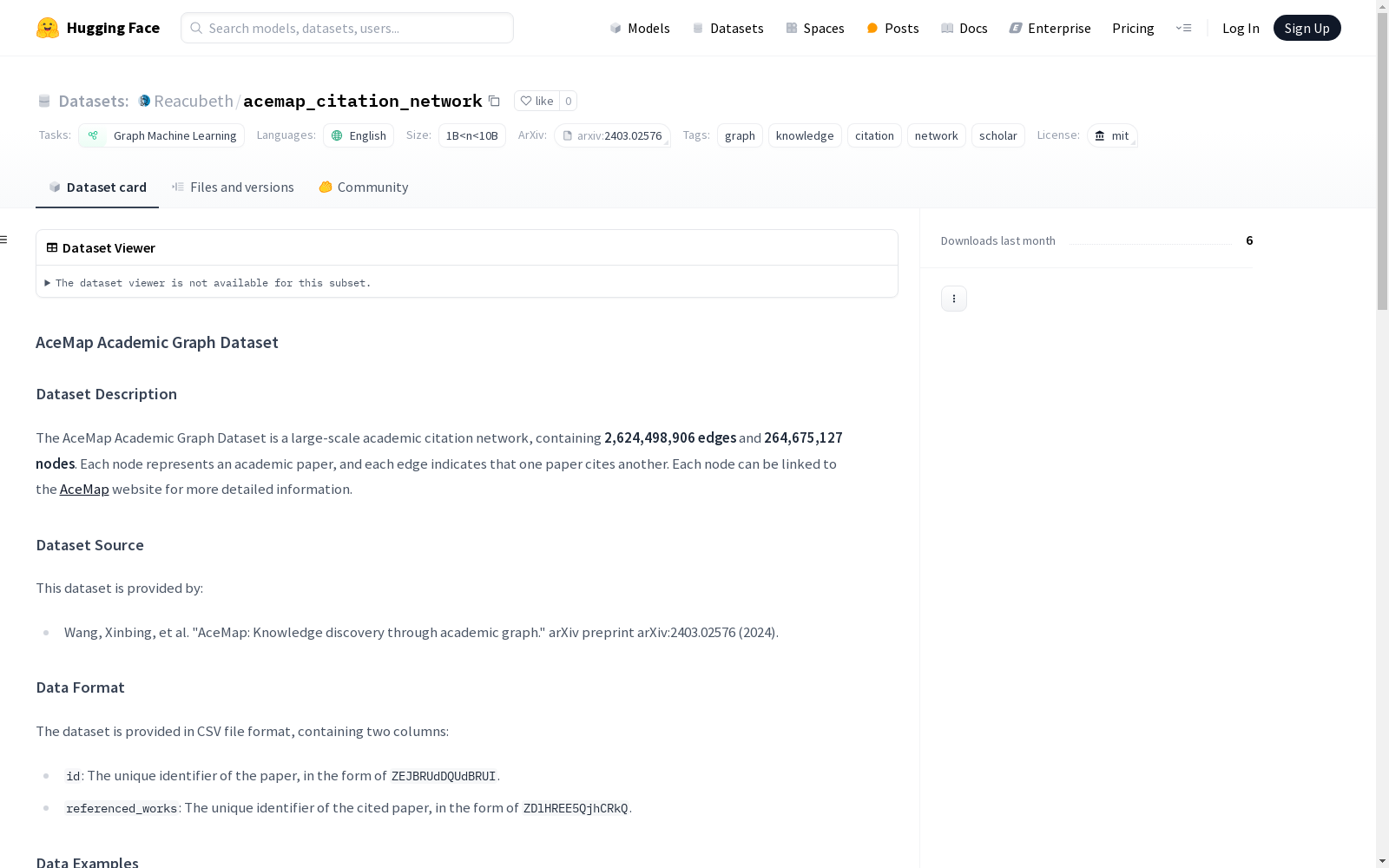
Task: View the Pricing page
Action: [1133, 28]
